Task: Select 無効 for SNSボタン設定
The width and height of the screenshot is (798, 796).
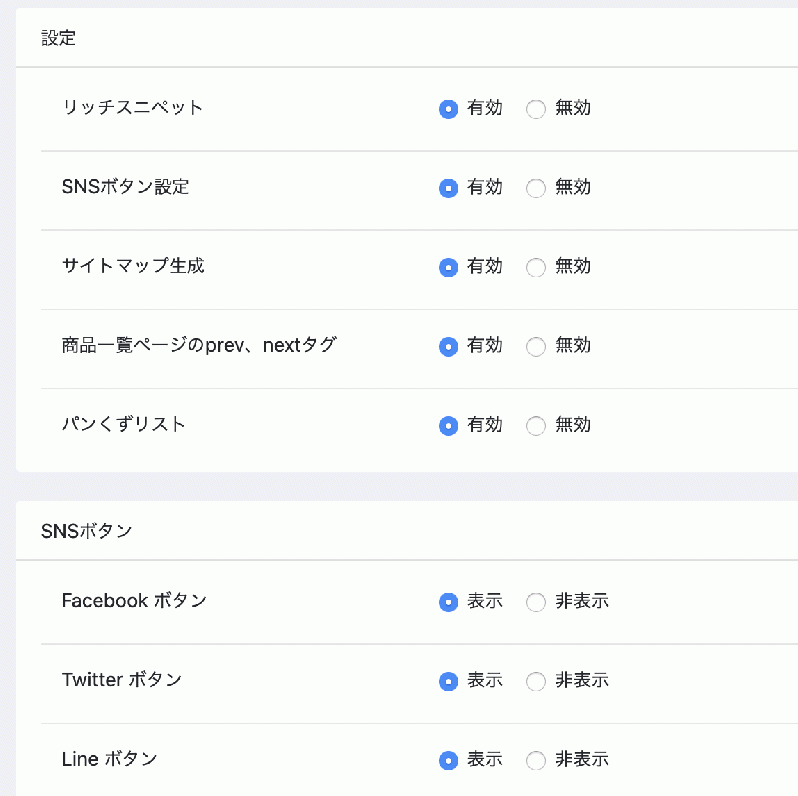Action: point(536,188)
